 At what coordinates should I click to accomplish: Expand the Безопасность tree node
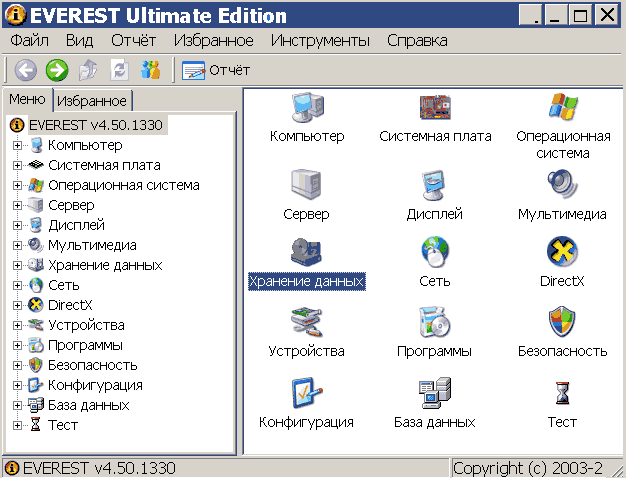[x=17, y=365]
